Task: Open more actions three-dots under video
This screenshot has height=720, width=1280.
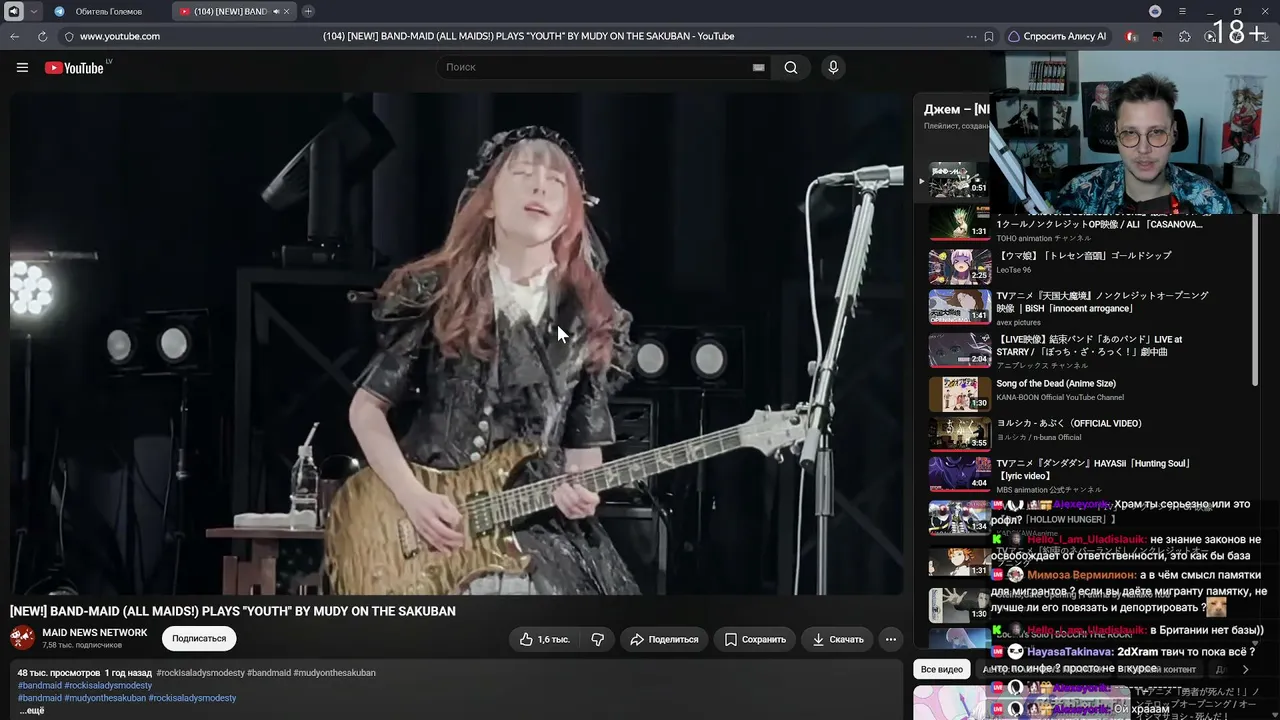Action: (891, 639)
